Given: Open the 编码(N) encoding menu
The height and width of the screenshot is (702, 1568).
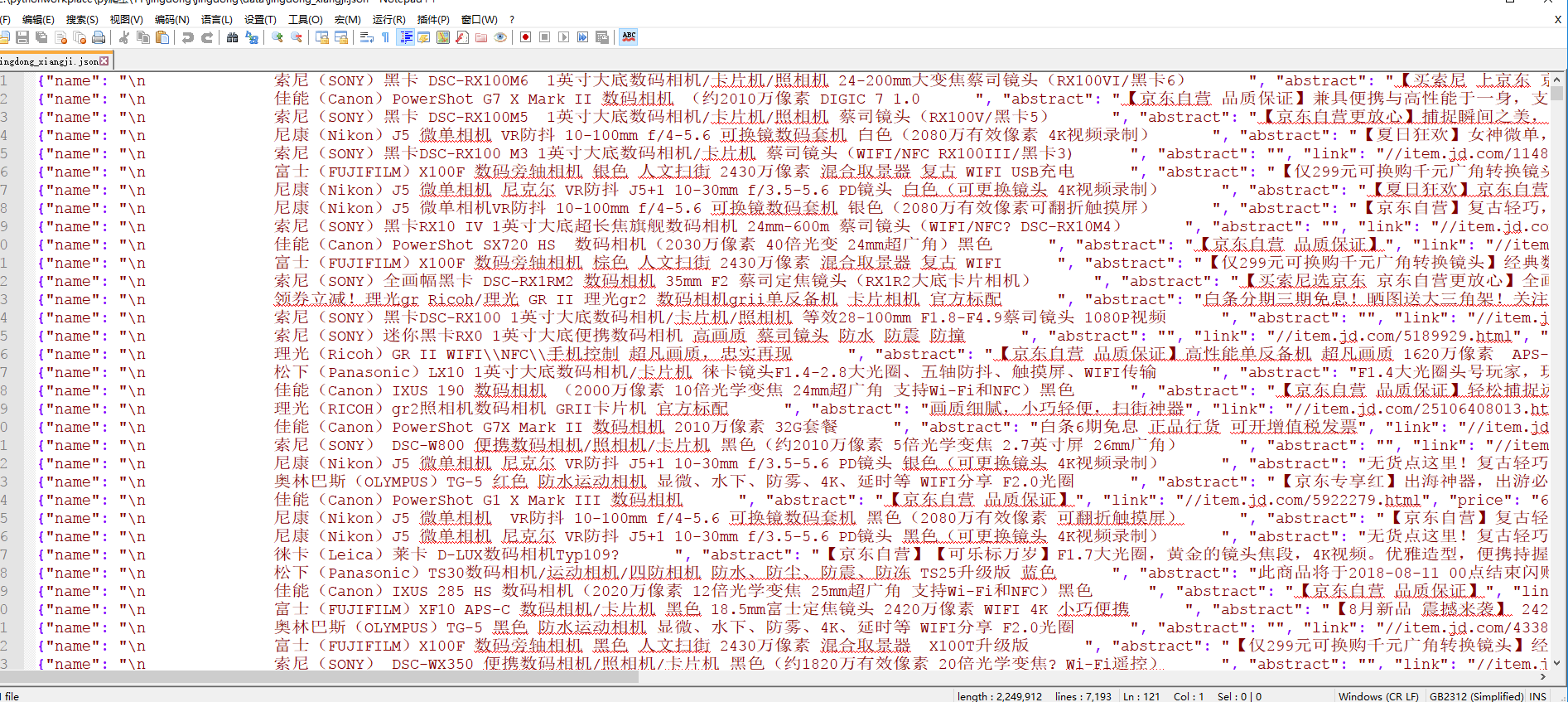Looking at the screenshot, I should click(171, 19).
